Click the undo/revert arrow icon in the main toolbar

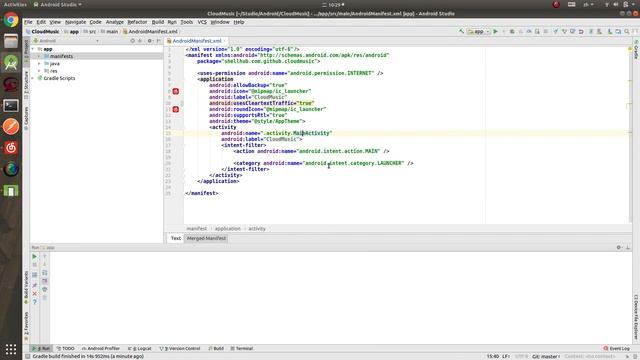coord(581,31)
